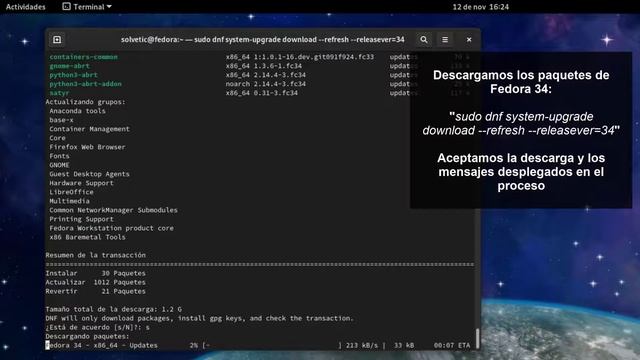Viewport: 640px width, 360px height.
Task: Click version 0.31-3.fc34 of satyr
Action: [x=276, y=93]
